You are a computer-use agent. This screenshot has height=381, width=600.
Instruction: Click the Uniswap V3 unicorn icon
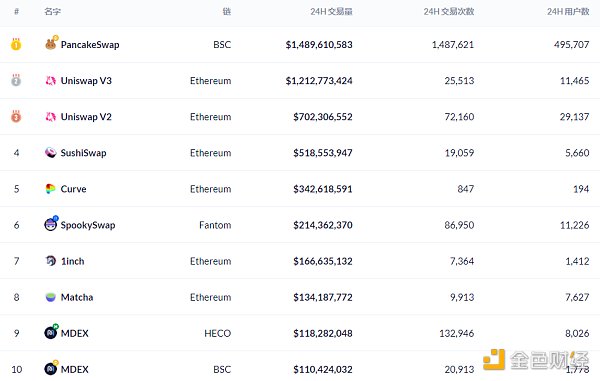click(51, 80)
